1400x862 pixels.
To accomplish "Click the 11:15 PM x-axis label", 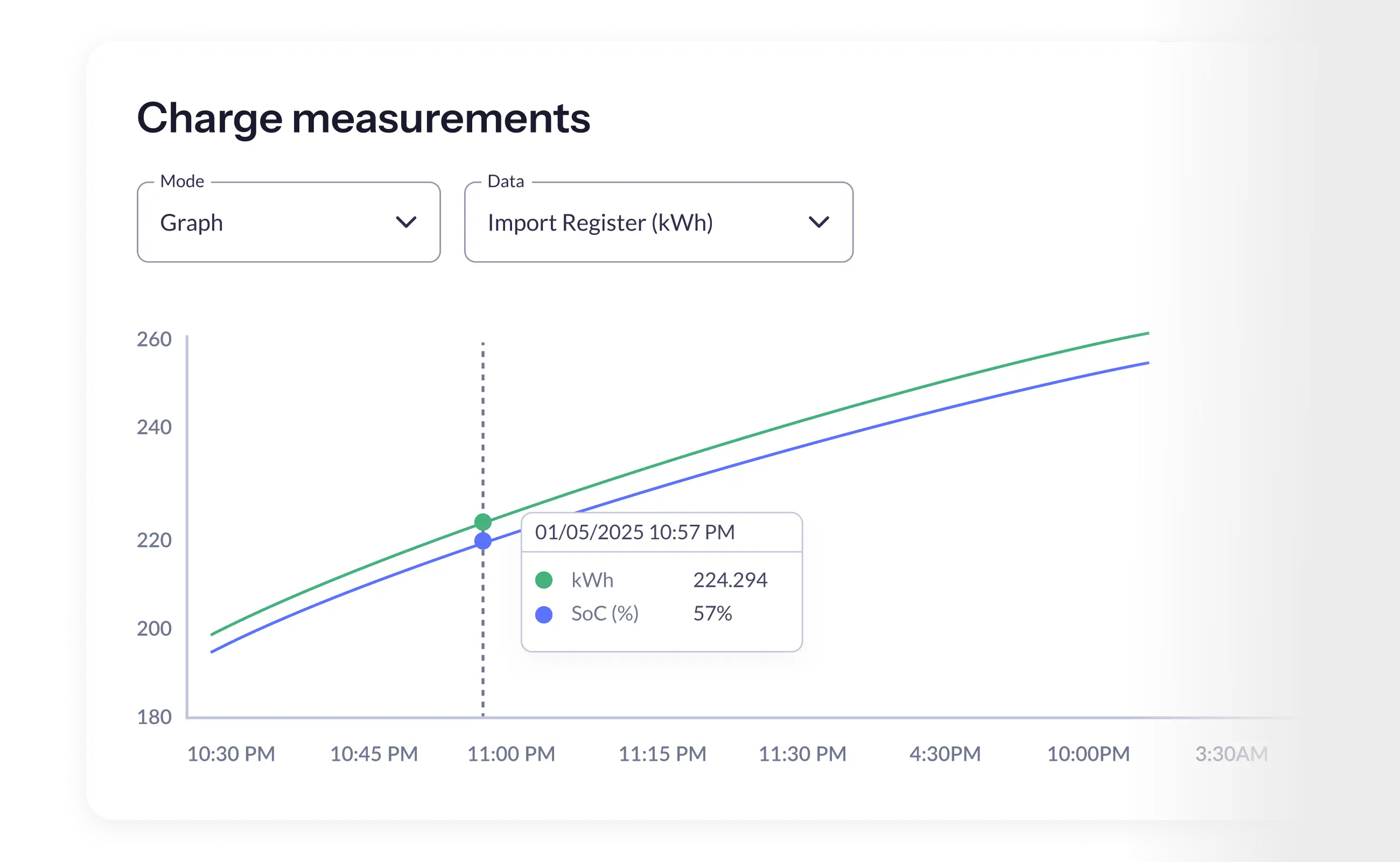I will pos(662,754).
